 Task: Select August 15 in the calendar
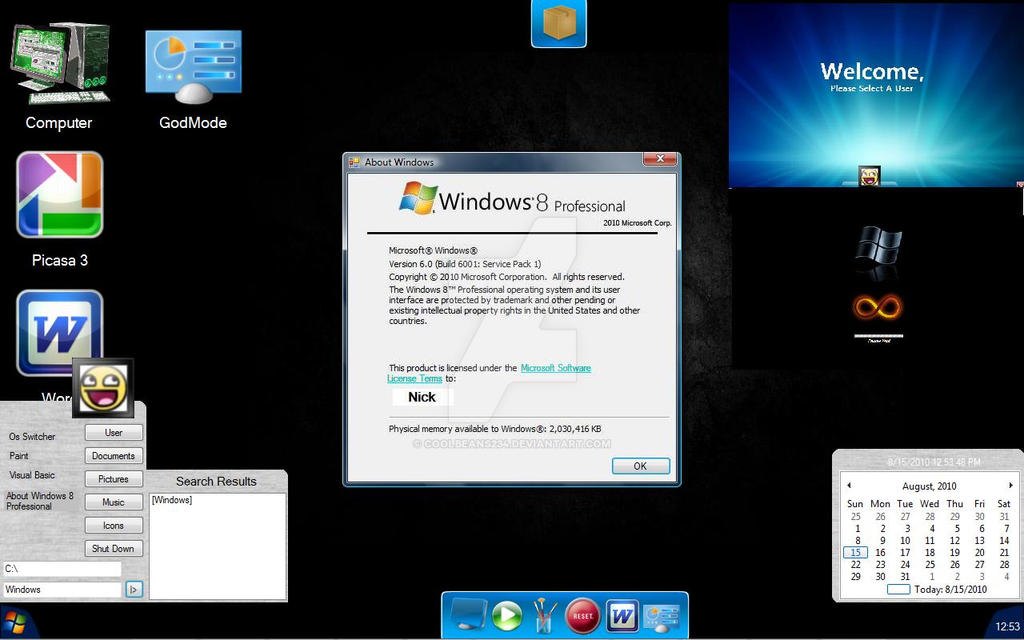point(855,552)
